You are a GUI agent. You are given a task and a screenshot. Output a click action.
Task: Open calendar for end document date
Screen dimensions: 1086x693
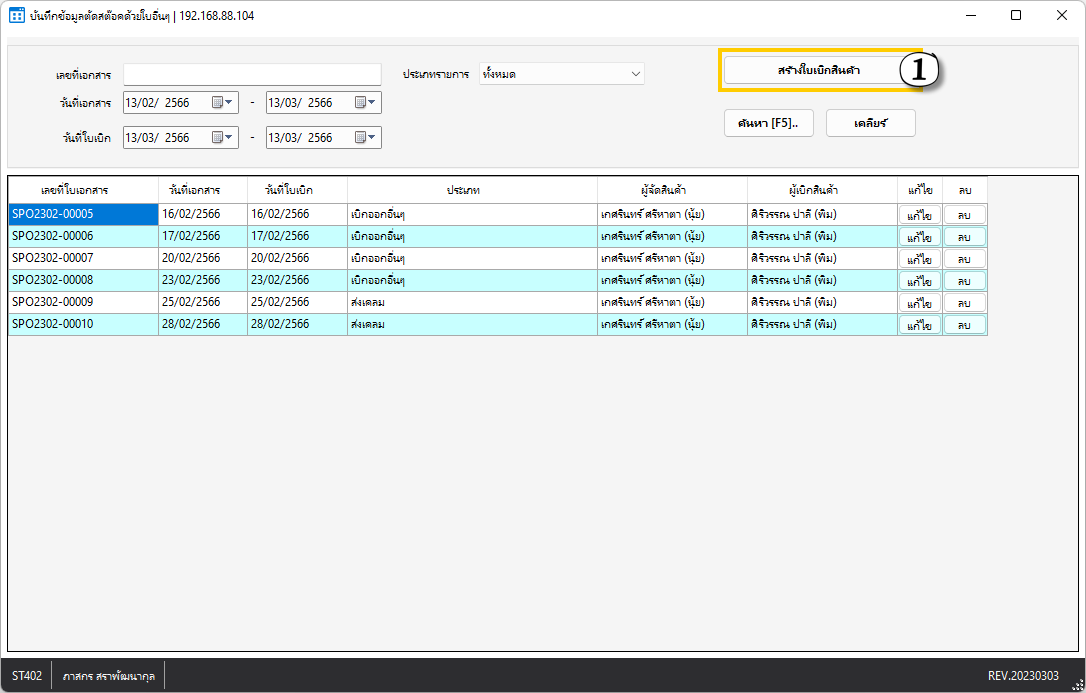coord(365,103)
